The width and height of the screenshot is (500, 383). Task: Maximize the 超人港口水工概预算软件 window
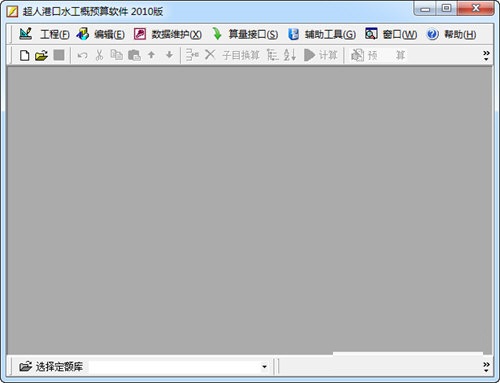coord(446,9)
